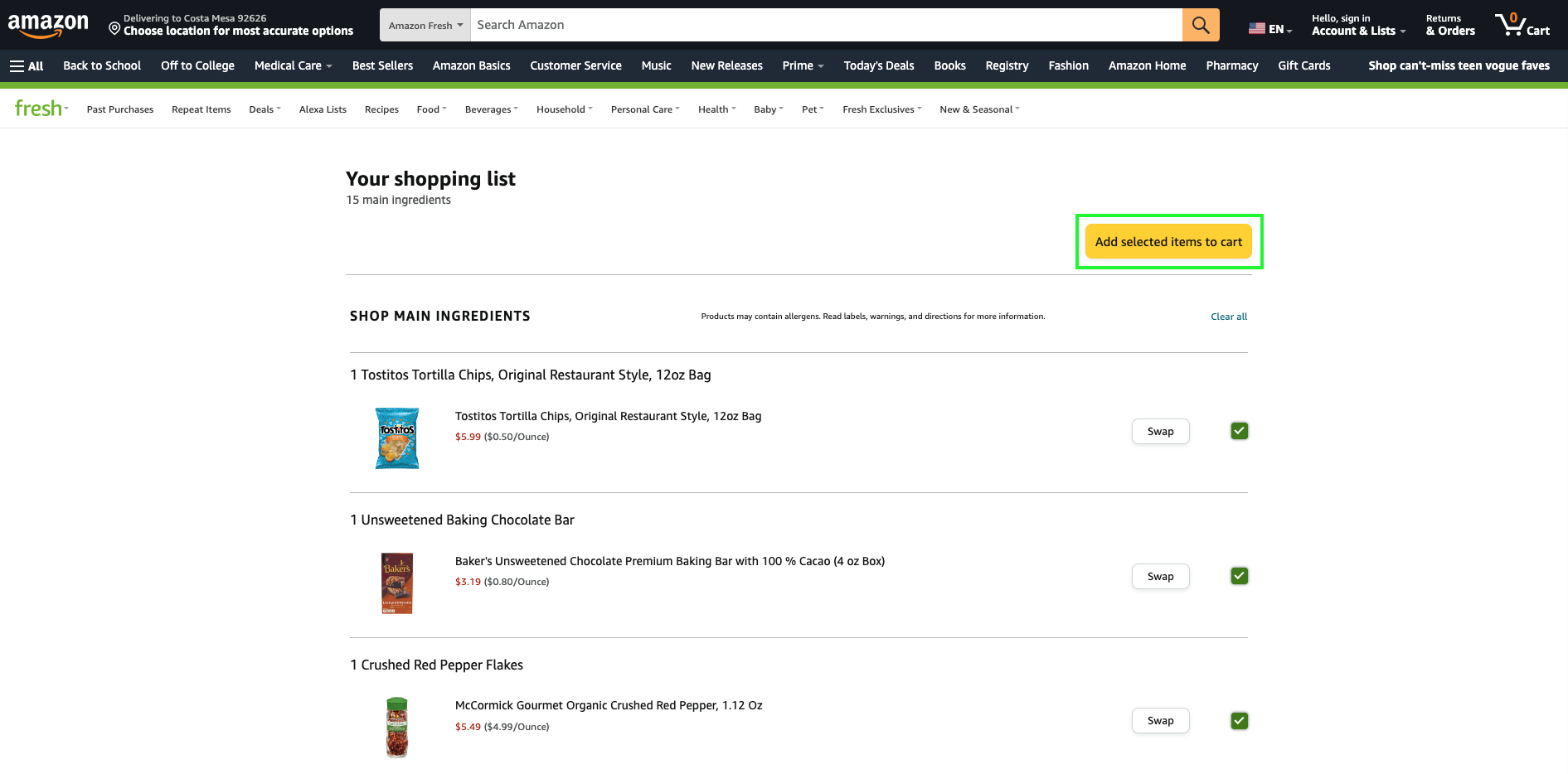This screenshot has width=1568, height=774.
Task: Uncheck the McCormick Crushed Red Pepper checkbox
Action: pos(1240,721)
